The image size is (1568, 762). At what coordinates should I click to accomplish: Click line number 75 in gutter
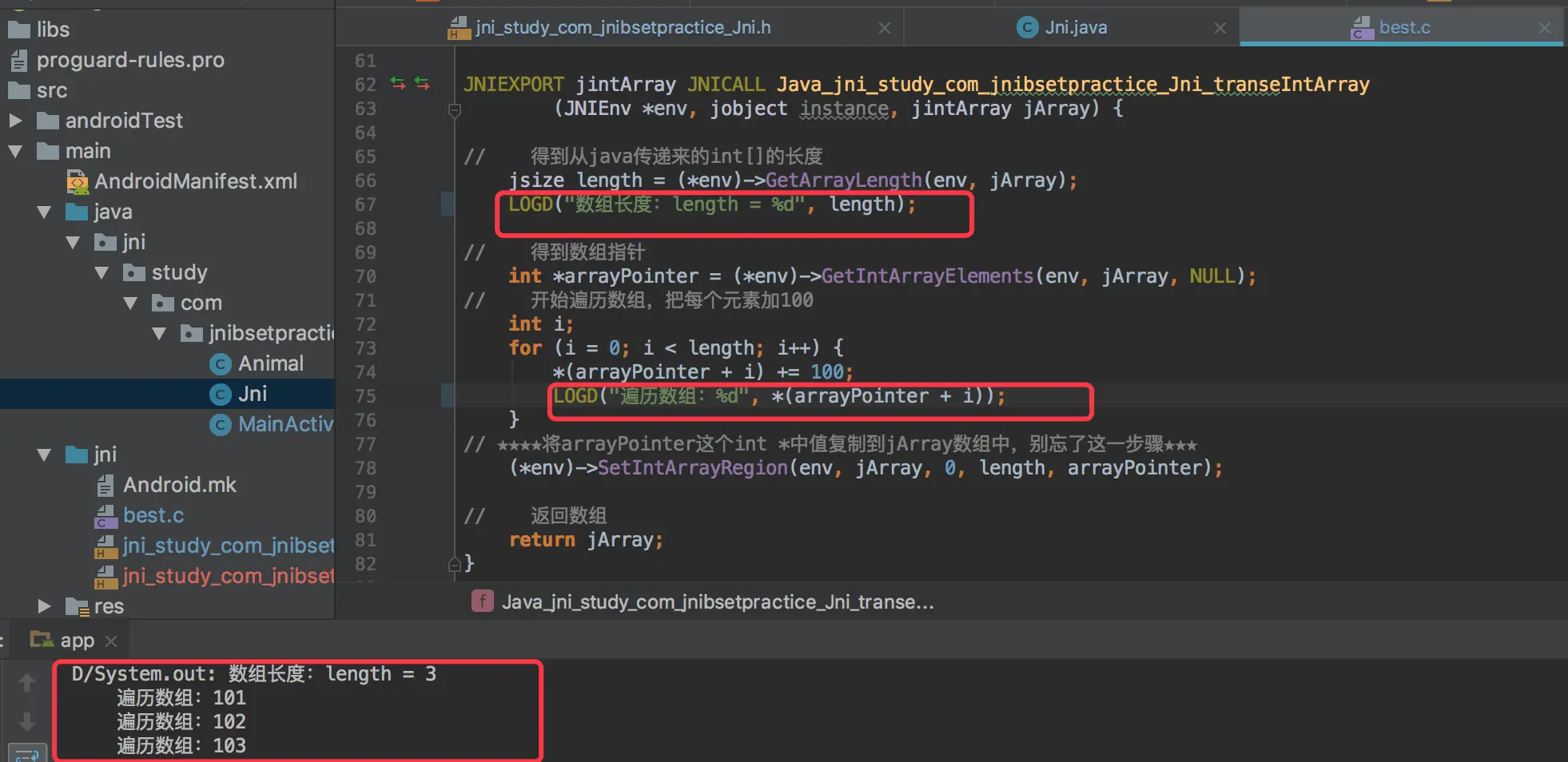tap(365, 396)
